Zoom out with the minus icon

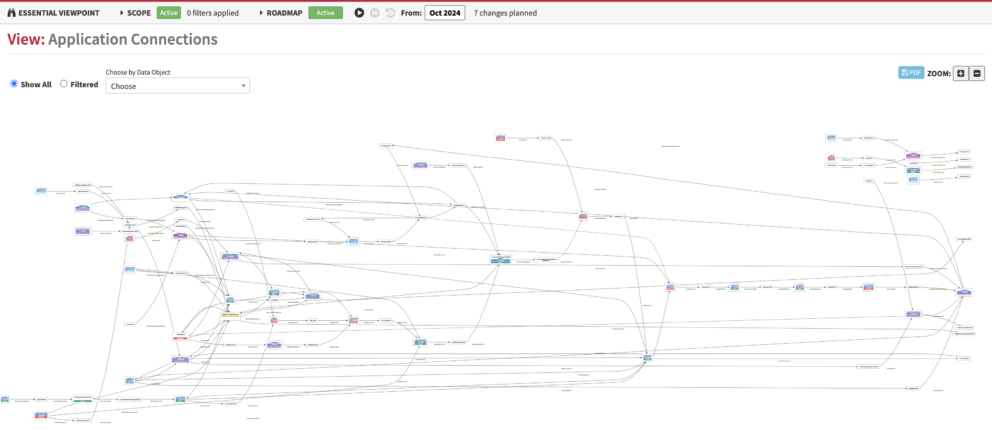(x=977, y=73)
